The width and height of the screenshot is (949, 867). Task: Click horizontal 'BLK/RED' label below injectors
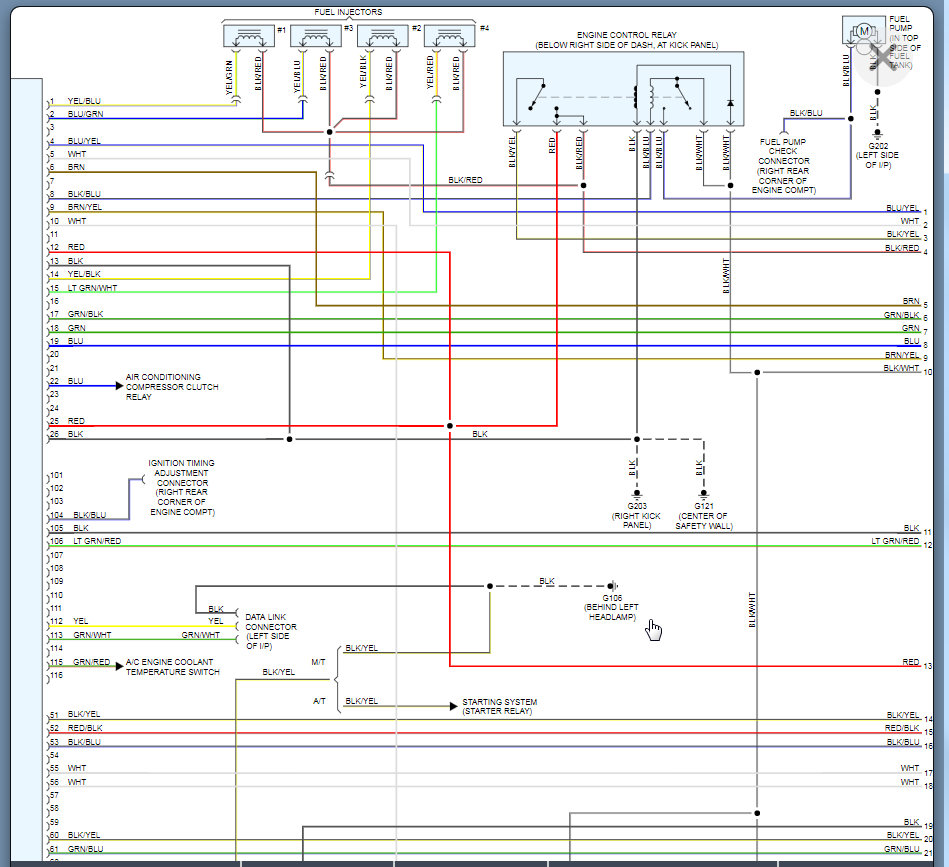point(465,180)
